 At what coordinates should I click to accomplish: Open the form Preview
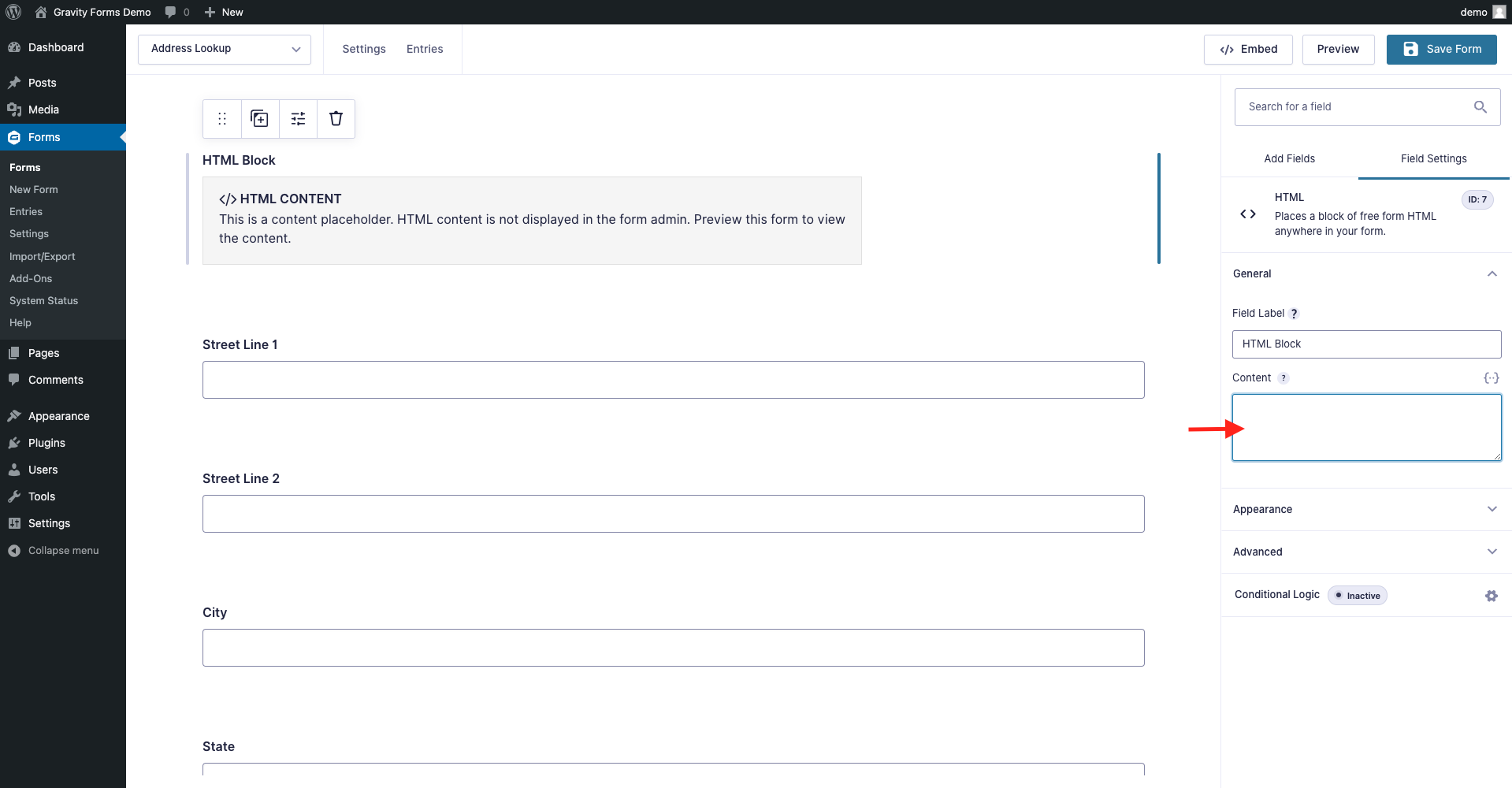pos(1337,49)
